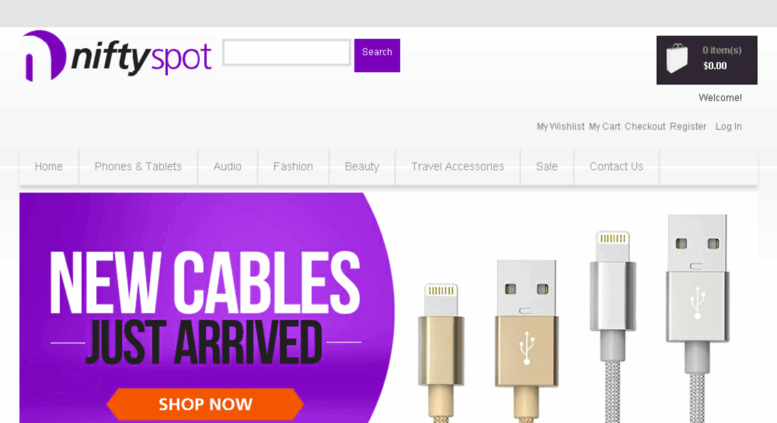Click the Log In link
777x423 pixels.
point(728,126)
